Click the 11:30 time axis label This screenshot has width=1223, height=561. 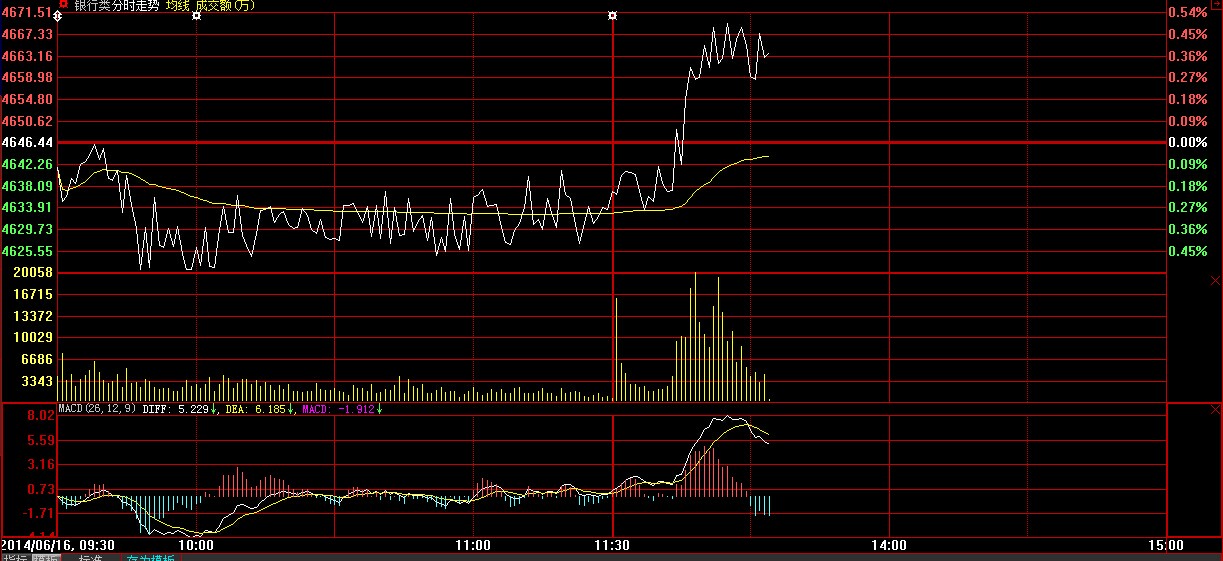point(612,545)
